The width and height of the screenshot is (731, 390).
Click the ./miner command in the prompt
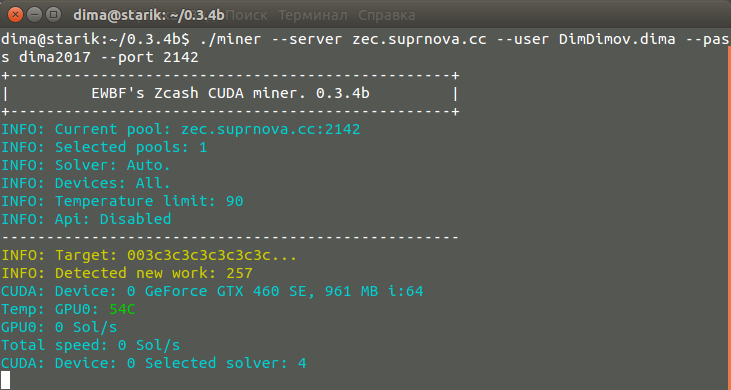pyautogui.click(x=230, y=39)
